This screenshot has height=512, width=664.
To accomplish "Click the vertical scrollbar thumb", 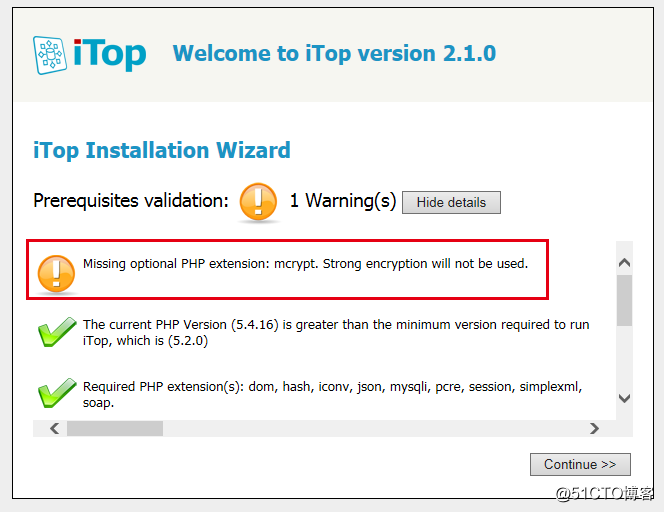I will pyautogui.click(x=624, y=300).
